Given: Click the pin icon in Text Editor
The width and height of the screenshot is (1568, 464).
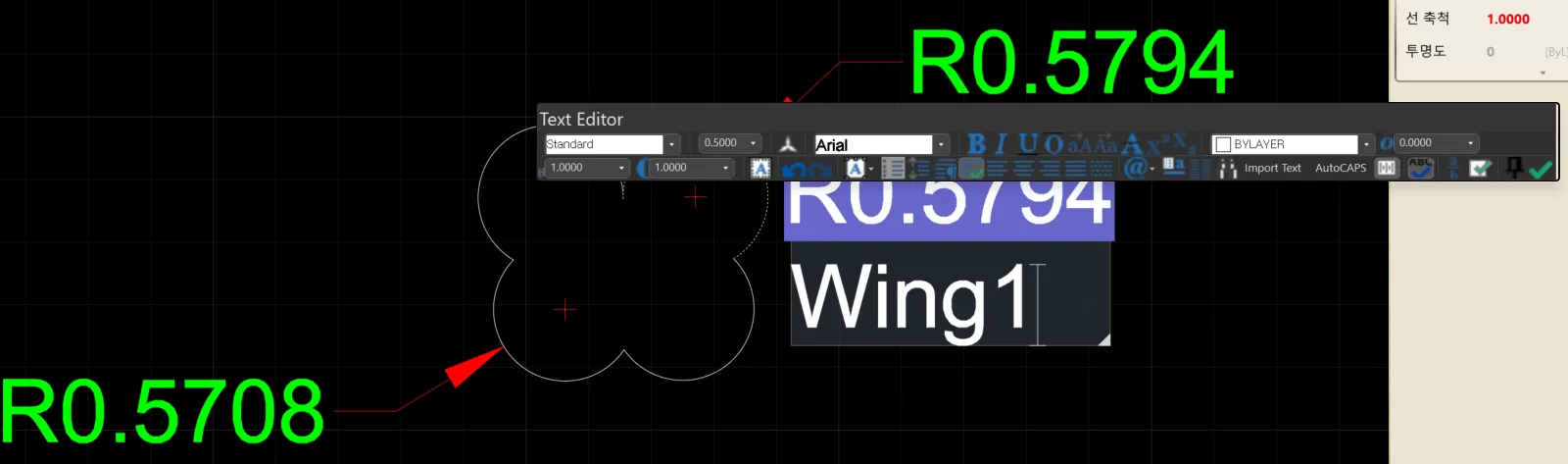Looking at the screenshot, I should (1514, 168).
